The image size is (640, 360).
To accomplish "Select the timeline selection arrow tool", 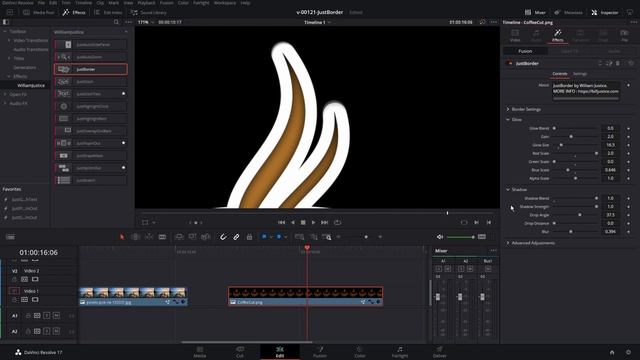I will (x=122, y=237).
